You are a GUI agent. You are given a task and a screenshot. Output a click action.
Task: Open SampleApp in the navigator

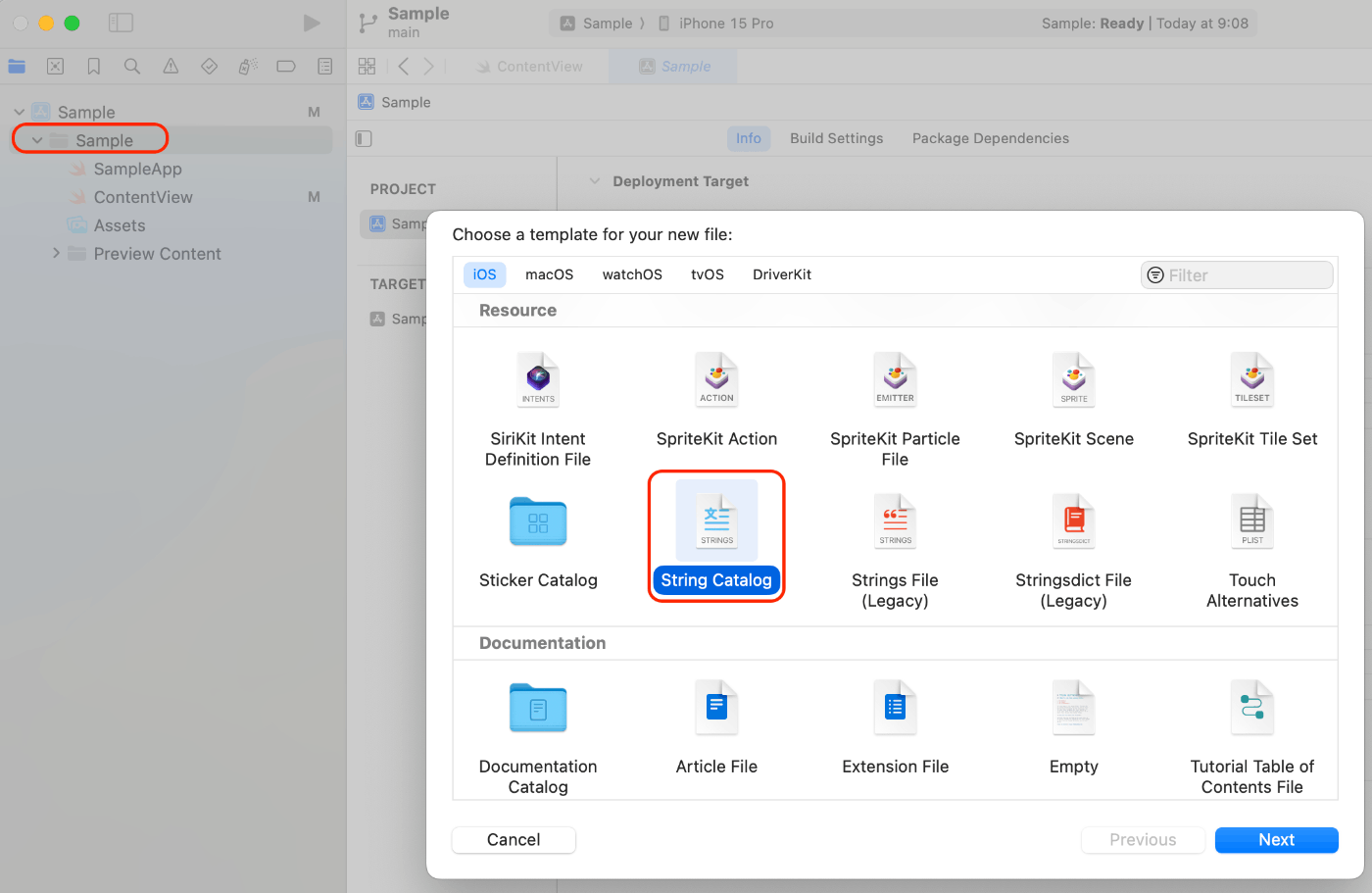tap(137, 169)
